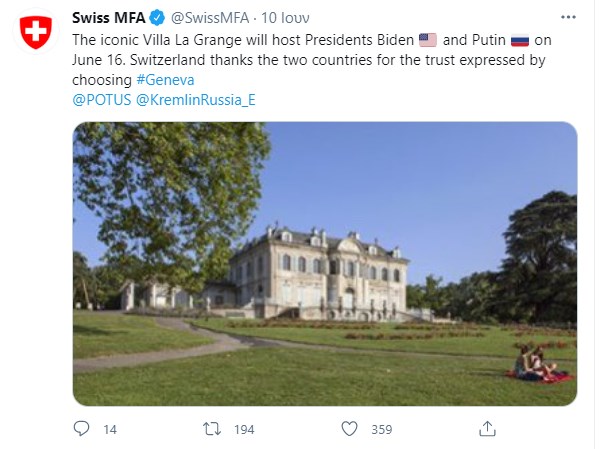Click the reply speech bubble icon

point(82,428)
